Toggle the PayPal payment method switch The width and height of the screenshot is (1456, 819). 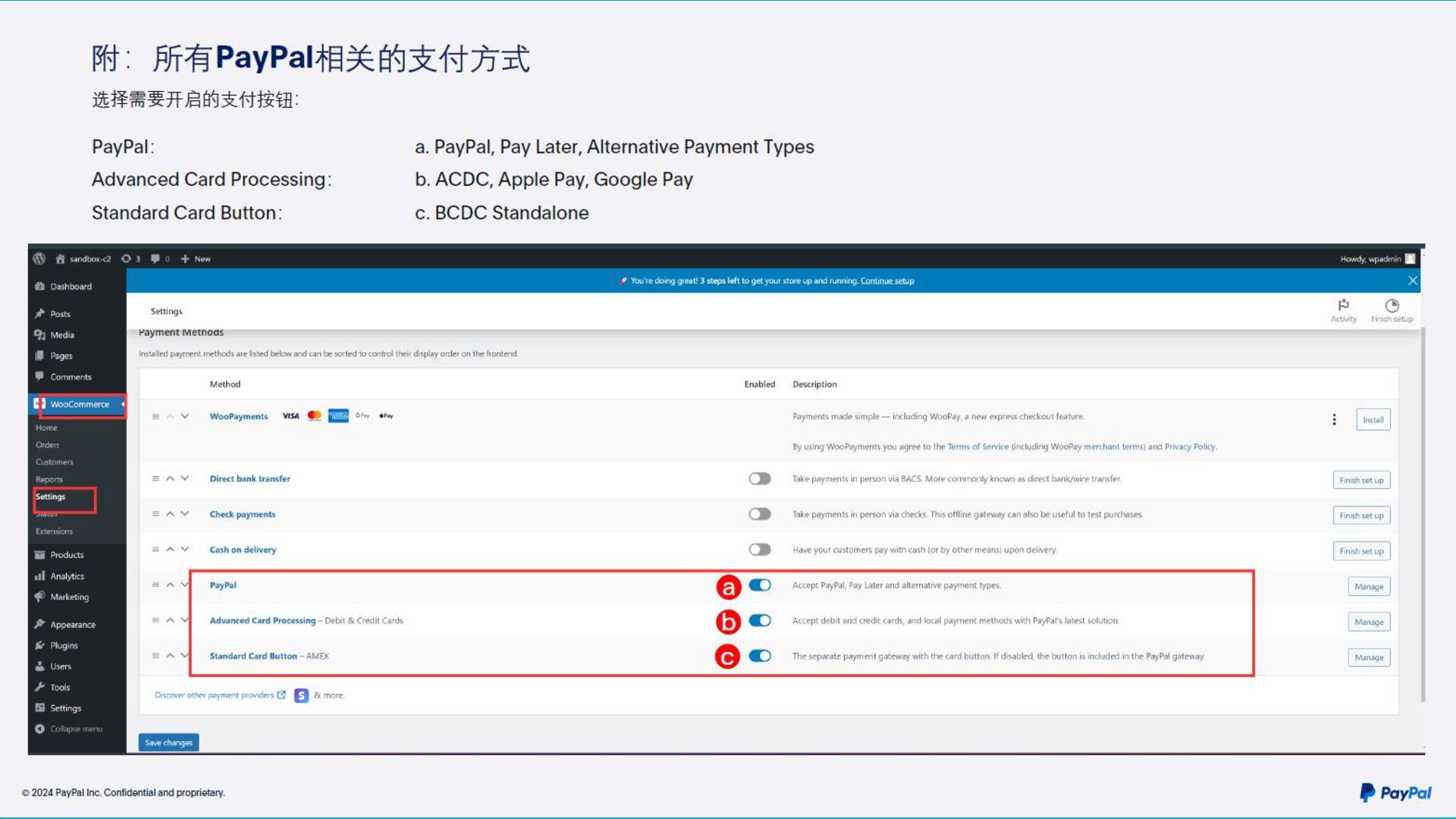[759, 585]
